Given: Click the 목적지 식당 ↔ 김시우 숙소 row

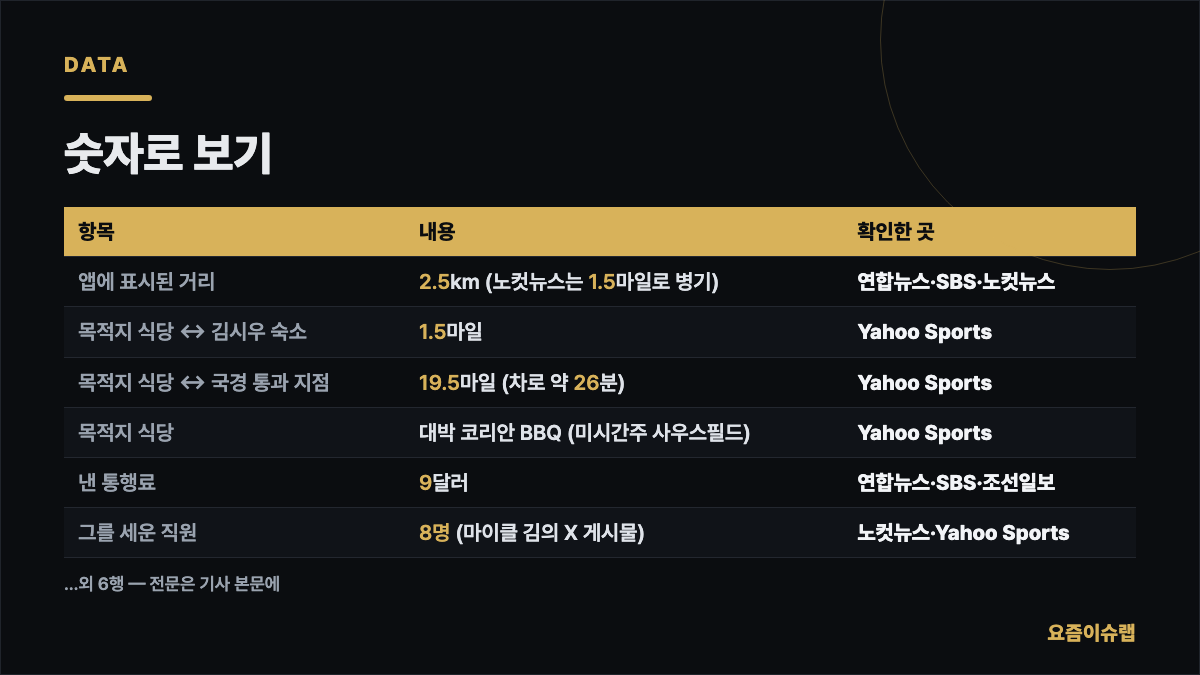Looking at the screenshot, I should click(600, 332).
